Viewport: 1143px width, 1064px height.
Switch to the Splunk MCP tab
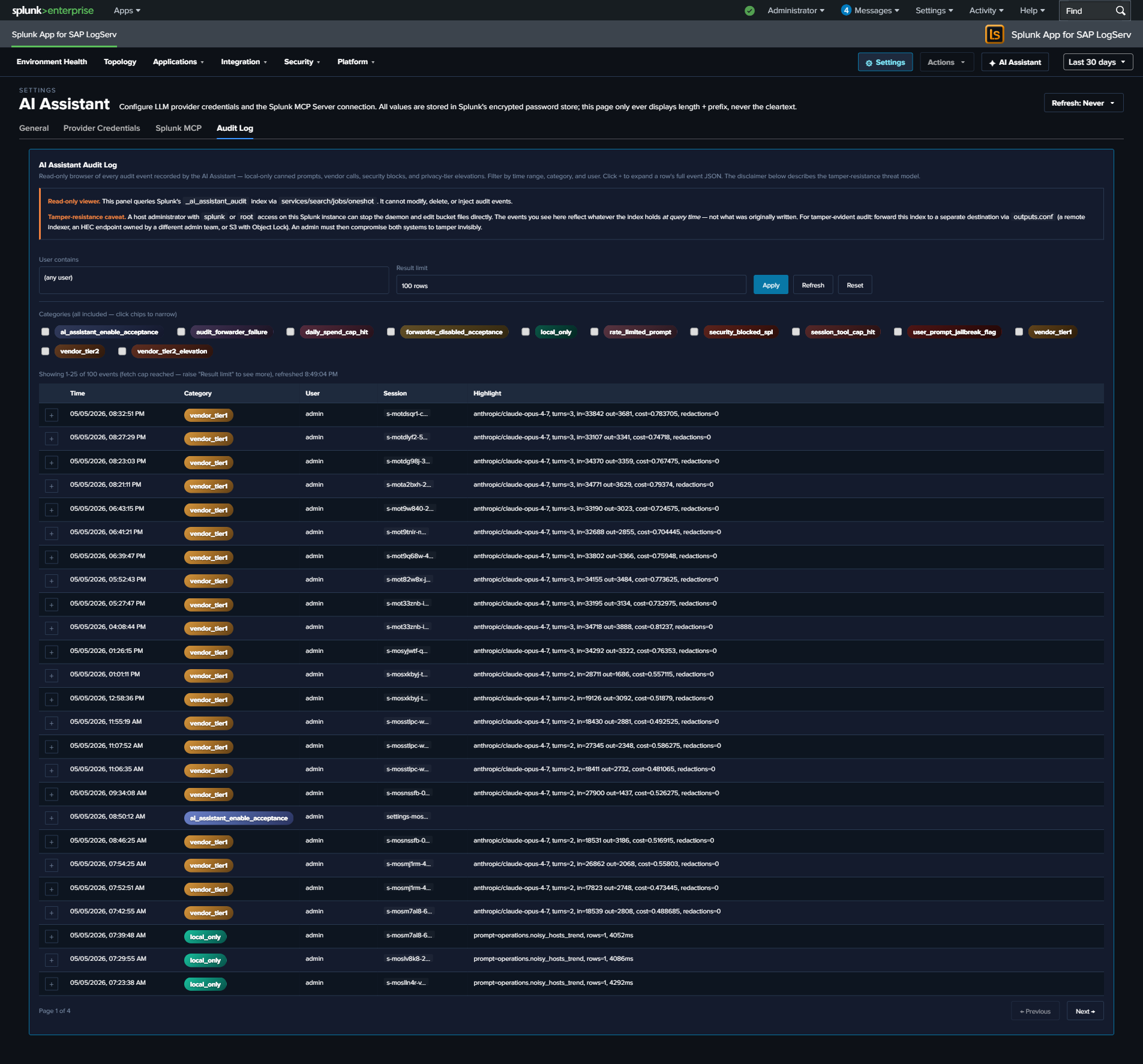coord(178,128)
